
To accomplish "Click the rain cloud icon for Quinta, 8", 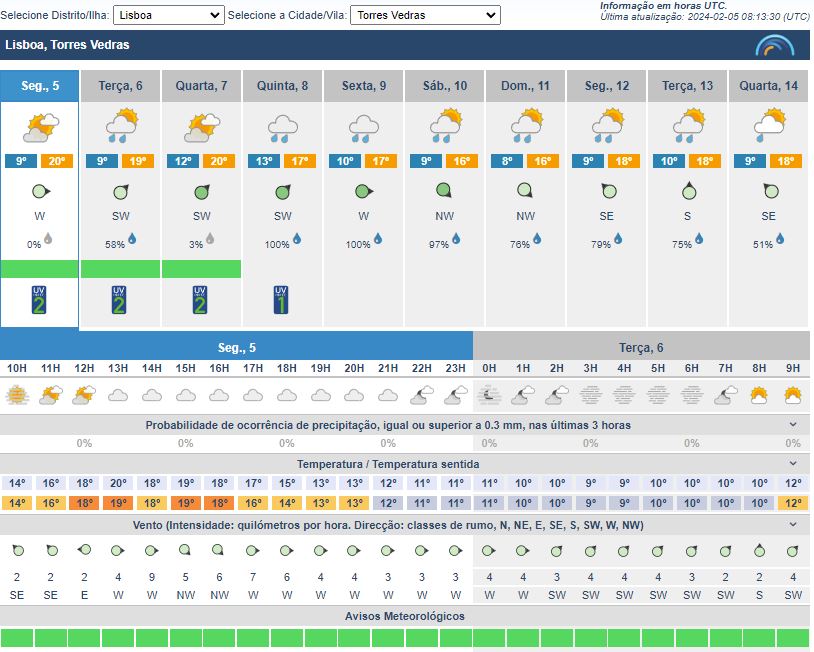I will pos(282,127).
